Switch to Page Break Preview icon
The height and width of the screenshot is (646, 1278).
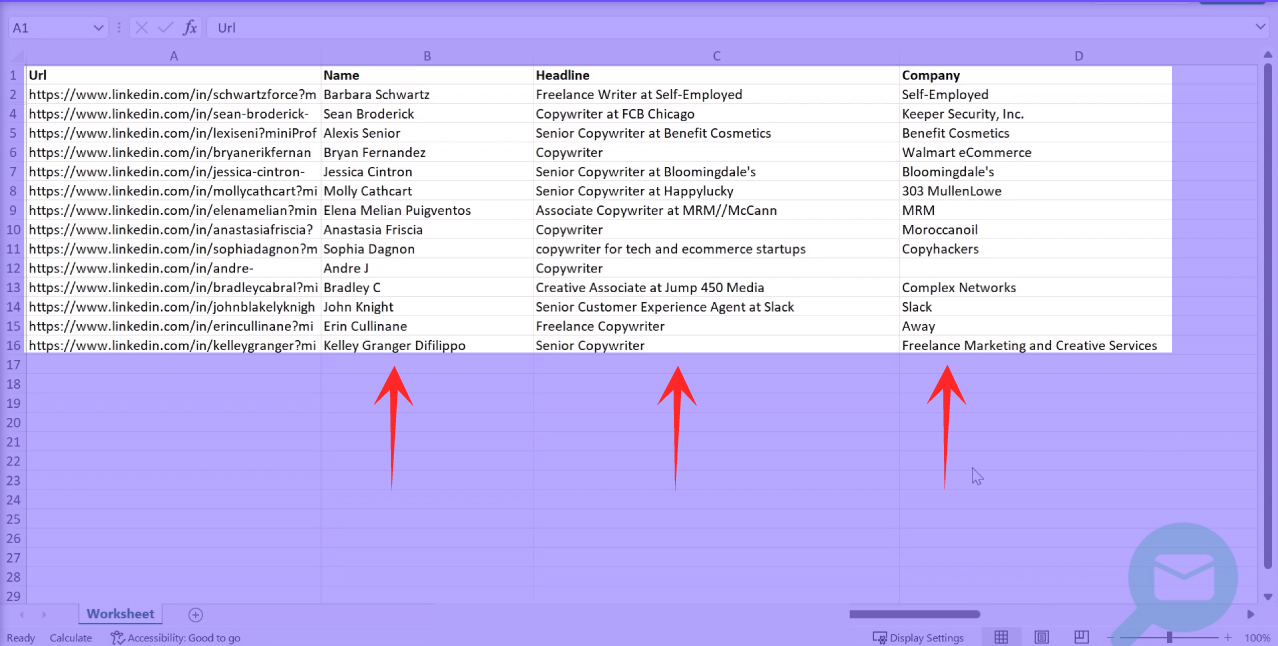coord(1081,637)
